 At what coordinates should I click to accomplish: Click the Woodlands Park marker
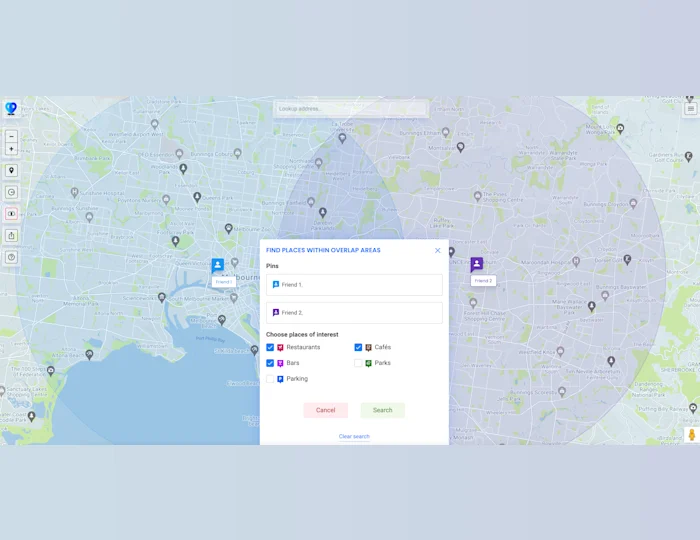pos(183,169)
